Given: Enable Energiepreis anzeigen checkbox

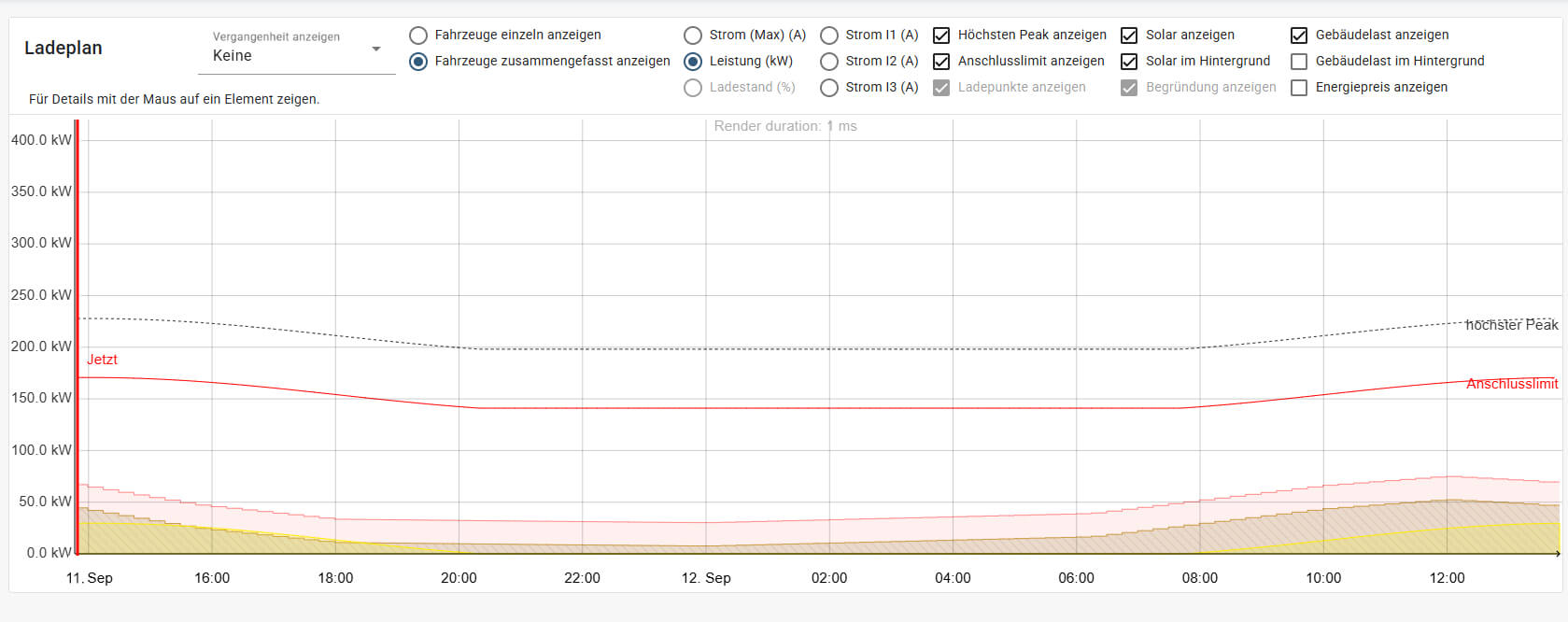Looking at the screenshot, I should [1299, 88].
